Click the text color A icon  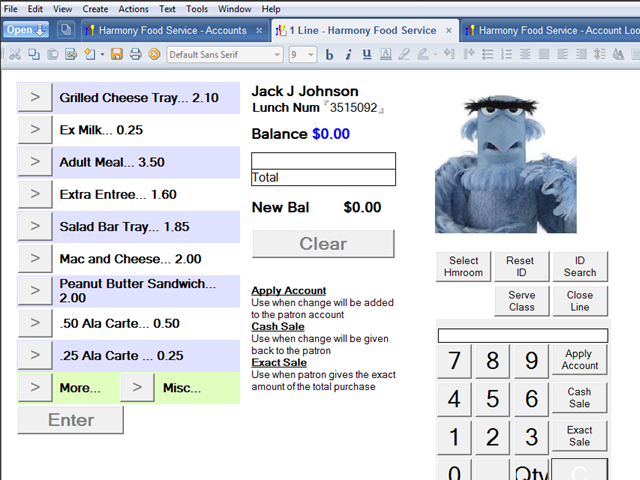tap(386, 54)
